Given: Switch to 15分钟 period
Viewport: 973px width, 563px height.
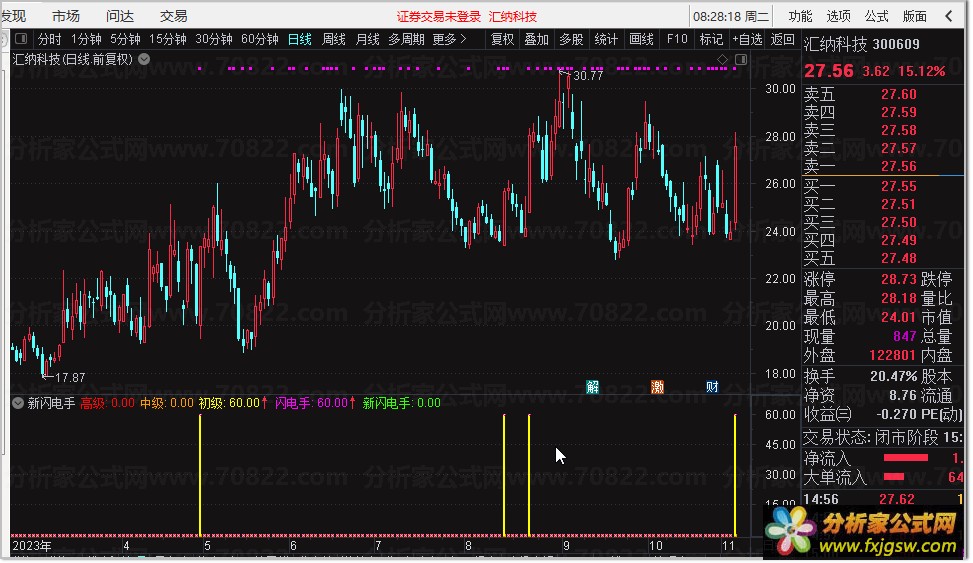Looking at the screenshot, I should tap(168, 40).
